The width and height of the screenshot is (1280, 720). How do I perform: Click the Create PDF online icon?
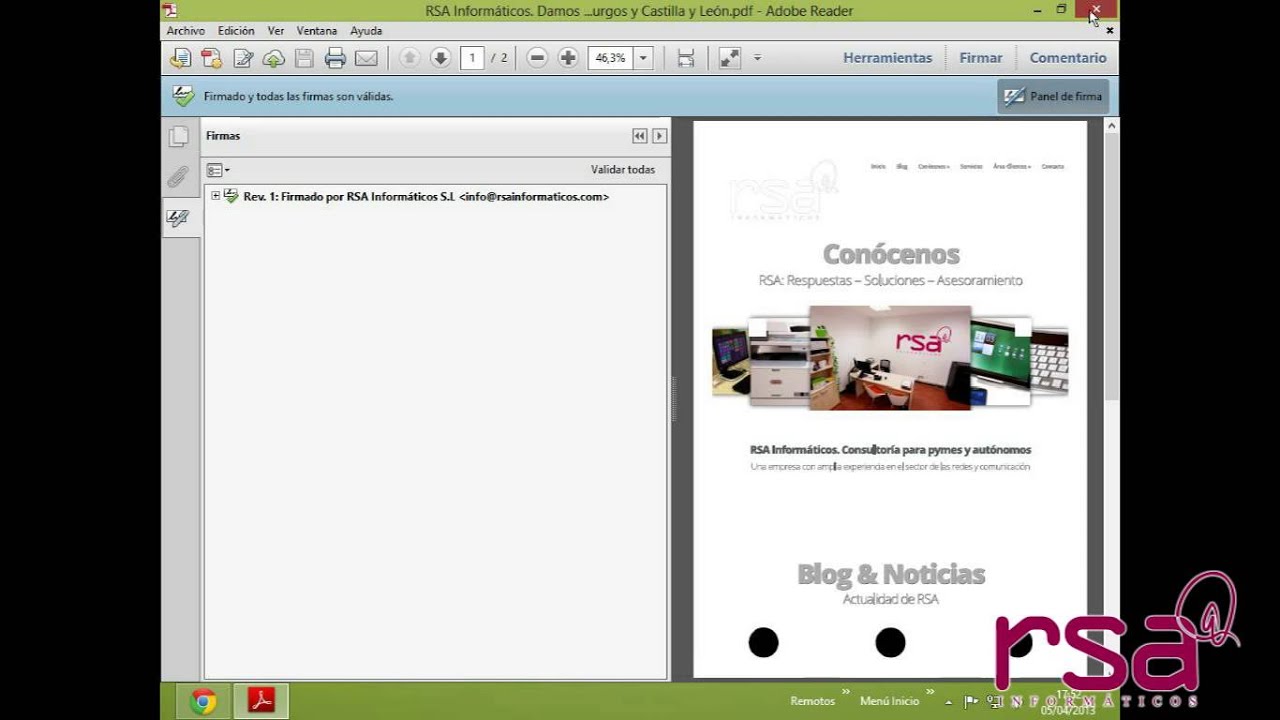211,58
